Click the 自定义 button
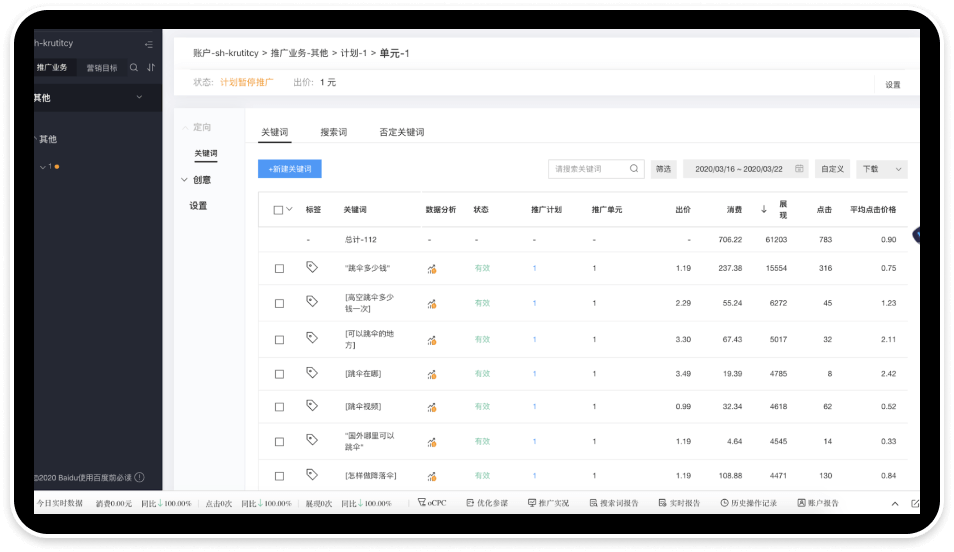 (832, 169)
